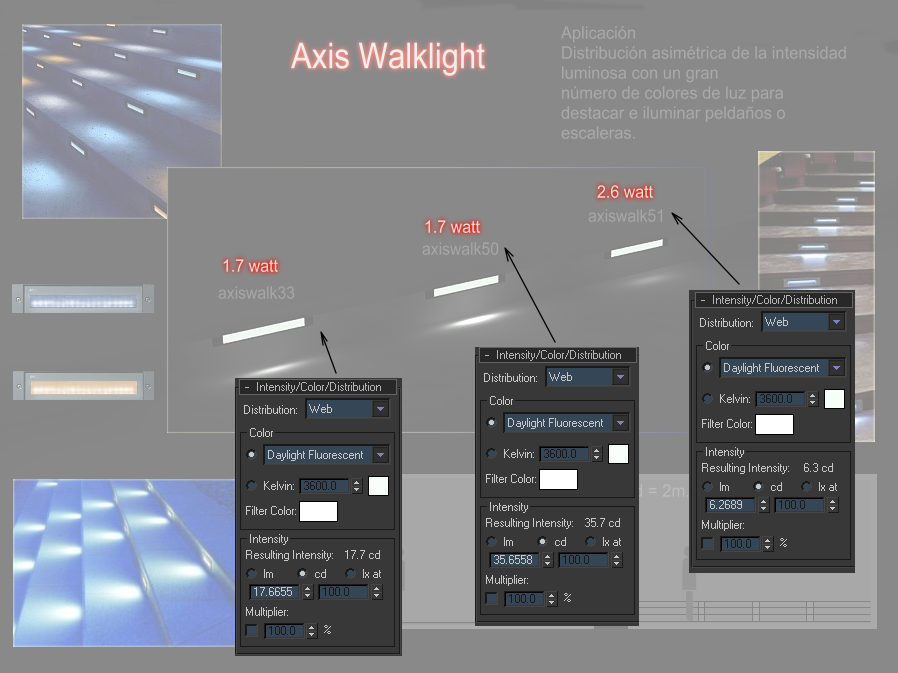Click the Kelvin 3600.0 field in the 35.7 cd panel
Screen dimensions: 898x673
(x=564, y=454)
